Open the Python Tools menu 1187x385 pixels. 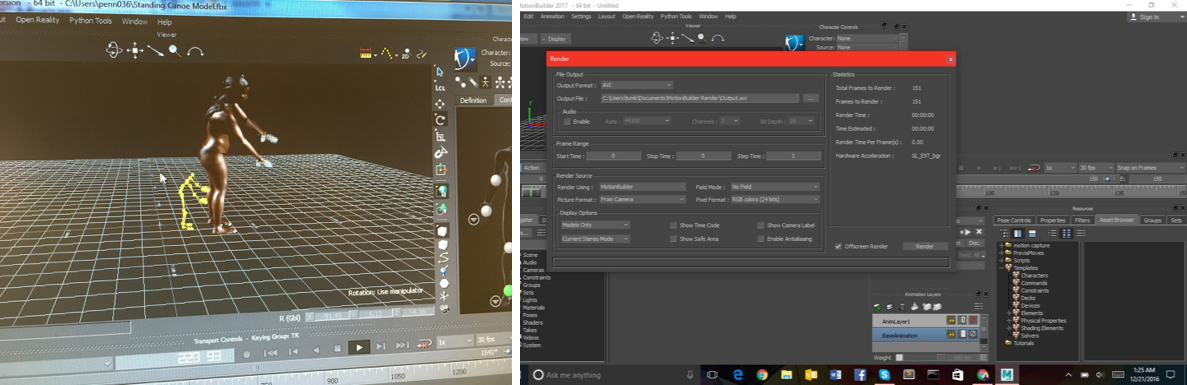[676, 16]
